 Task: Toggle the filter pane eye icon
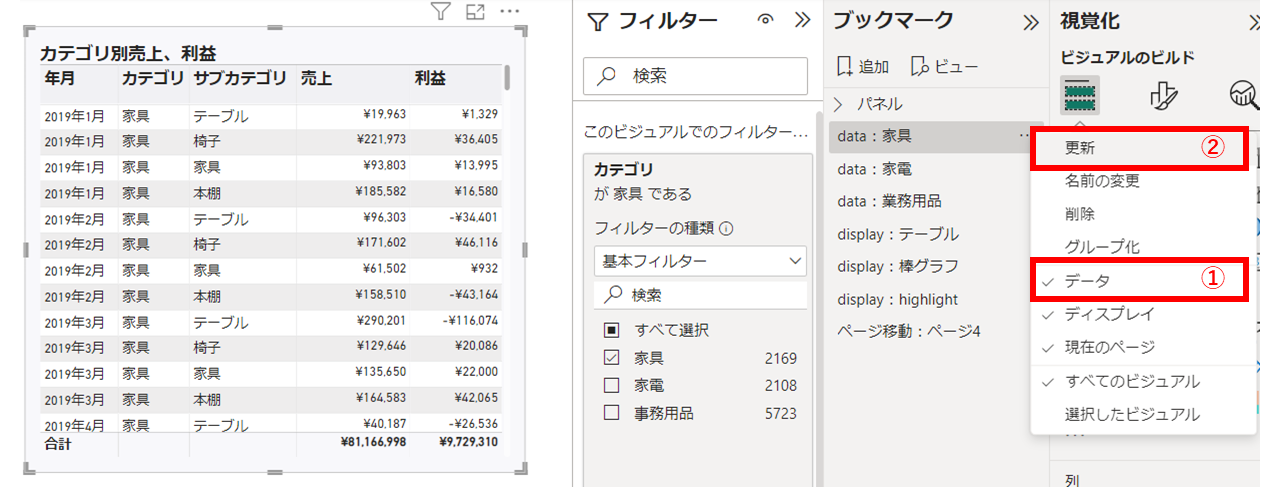click(x=766, y=20)
